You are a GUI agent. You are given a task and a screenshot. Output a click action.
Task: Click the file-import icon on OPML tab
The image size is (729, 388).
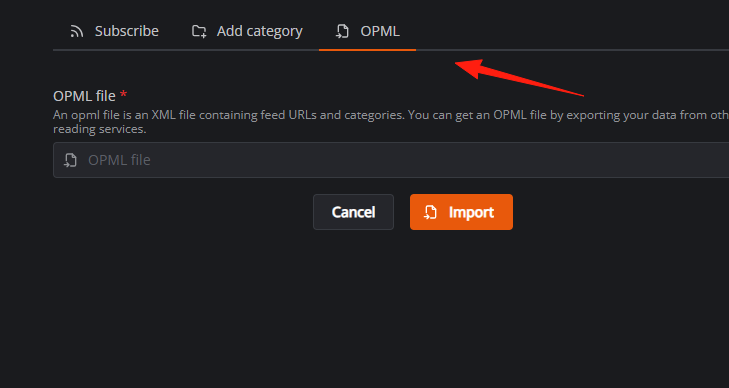[x=343, y=32]
